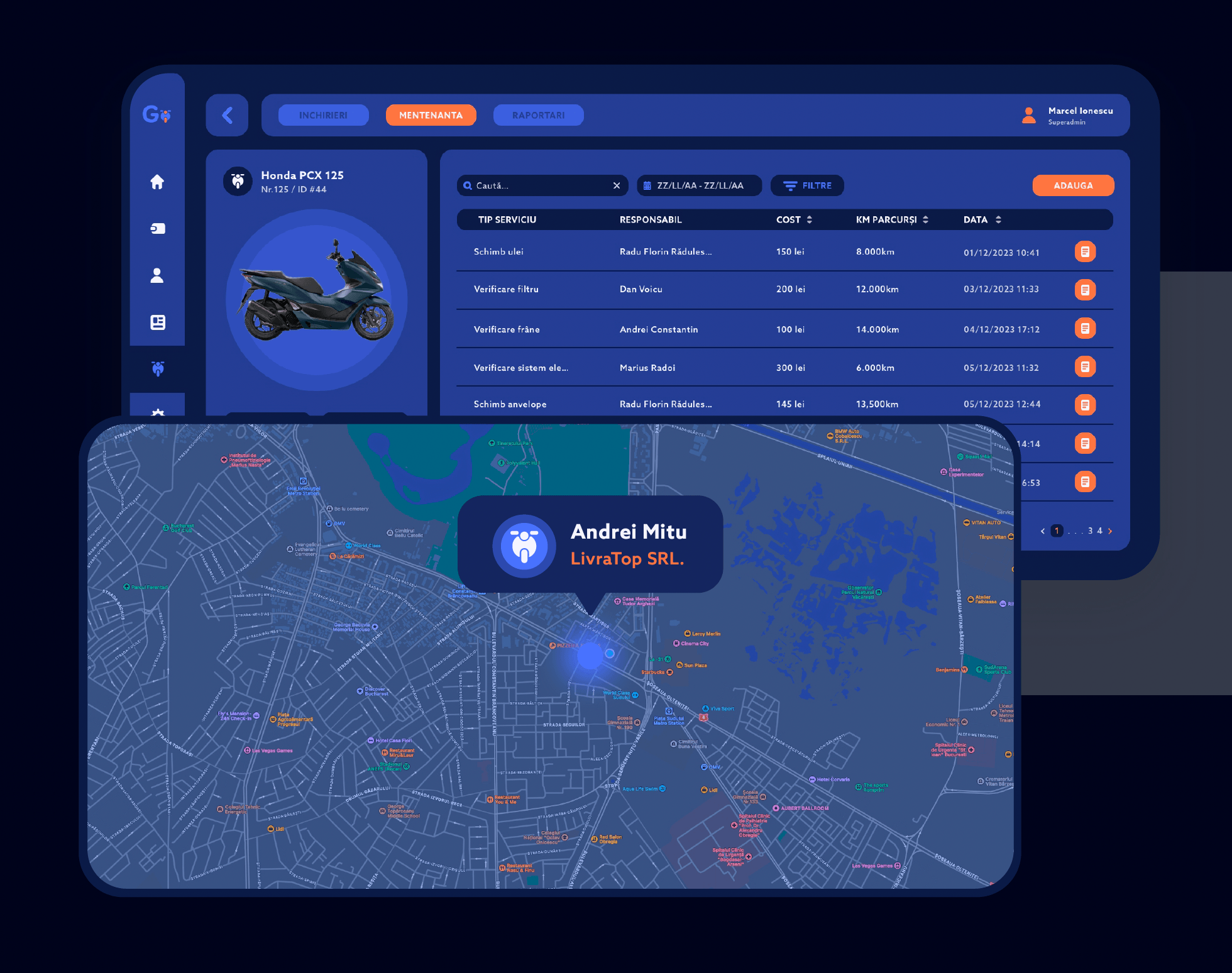
Task: Select Schimb anvelope service text
Action: click(510, 404)
